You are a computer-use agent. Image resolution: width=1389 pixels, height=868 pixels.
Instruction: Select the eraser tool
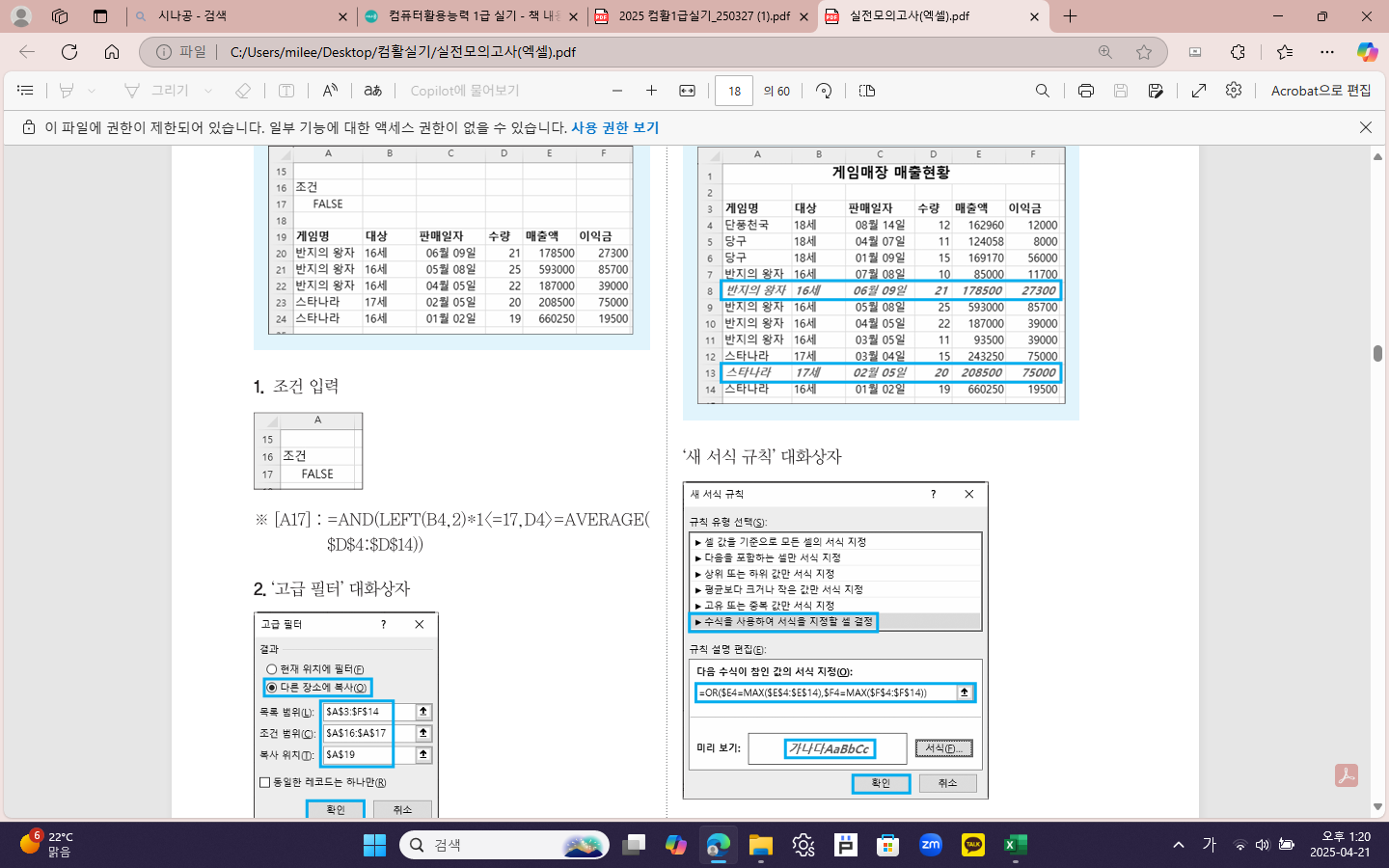click(243, 91)
